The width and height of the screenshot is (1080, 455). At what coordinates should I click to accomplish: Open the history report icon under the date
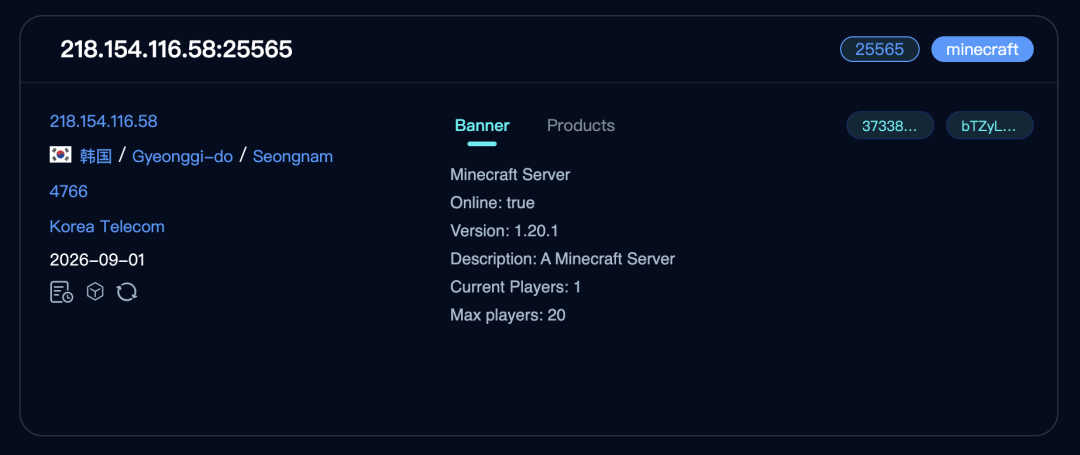pos(61,292)
